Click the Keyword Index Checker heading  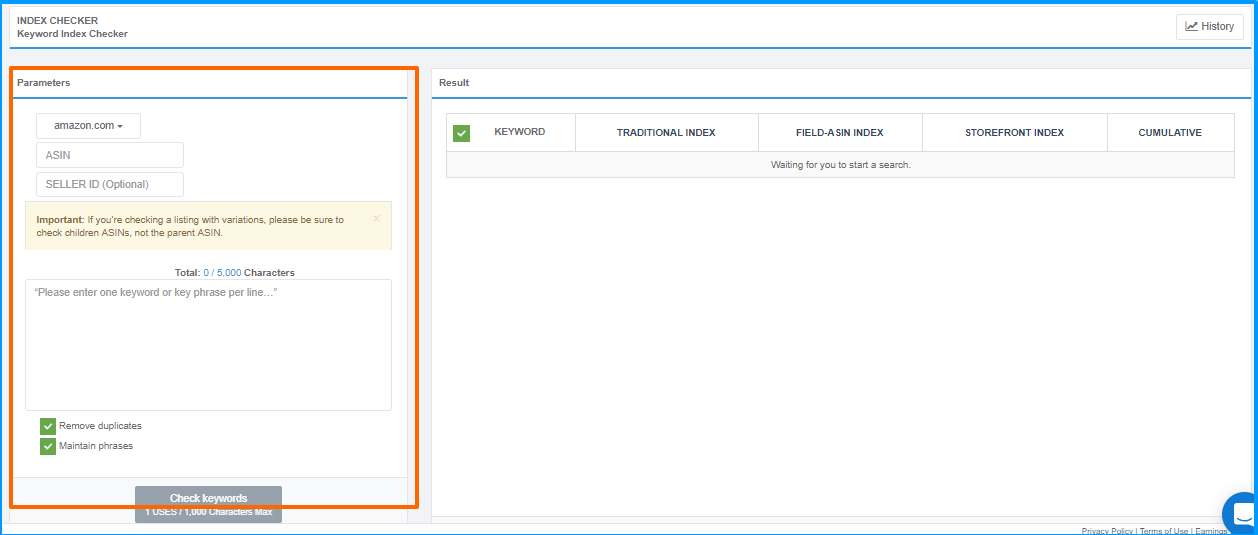click(72, 34)
